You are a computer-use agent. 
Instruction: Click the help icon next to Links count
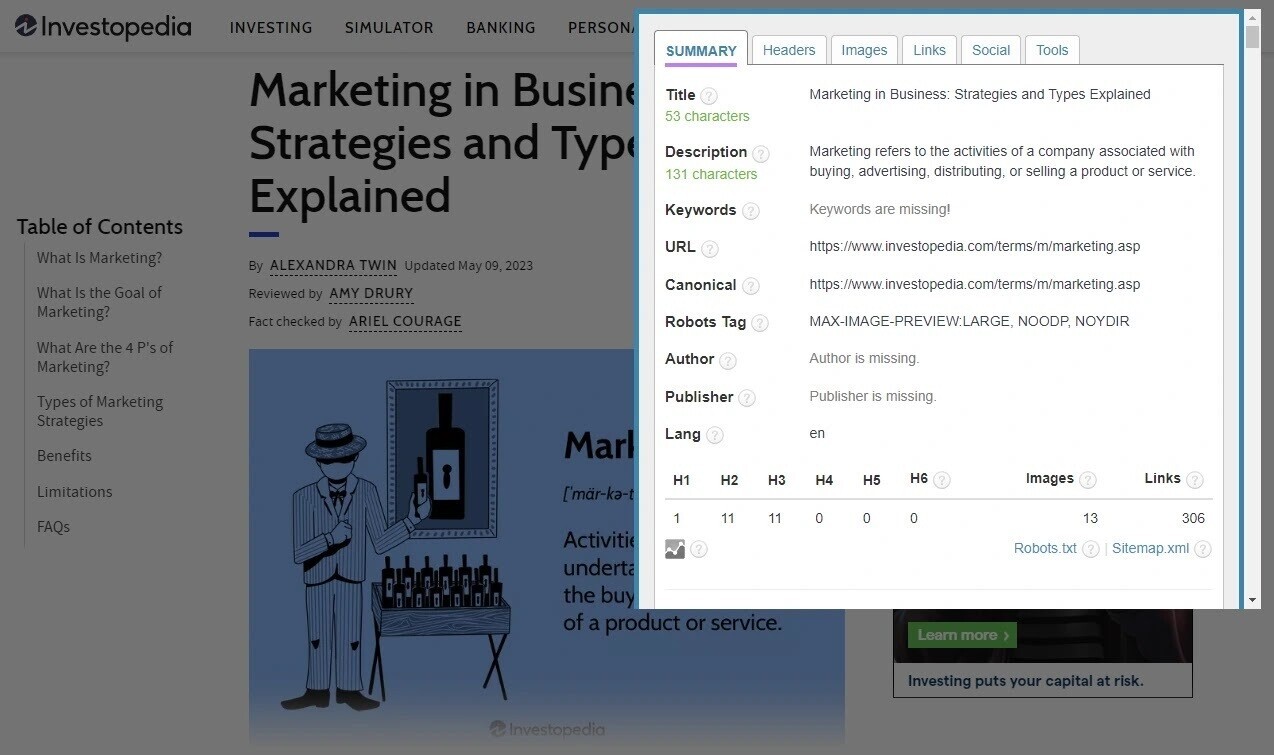pyautogui.click(x=1195, y=480)
